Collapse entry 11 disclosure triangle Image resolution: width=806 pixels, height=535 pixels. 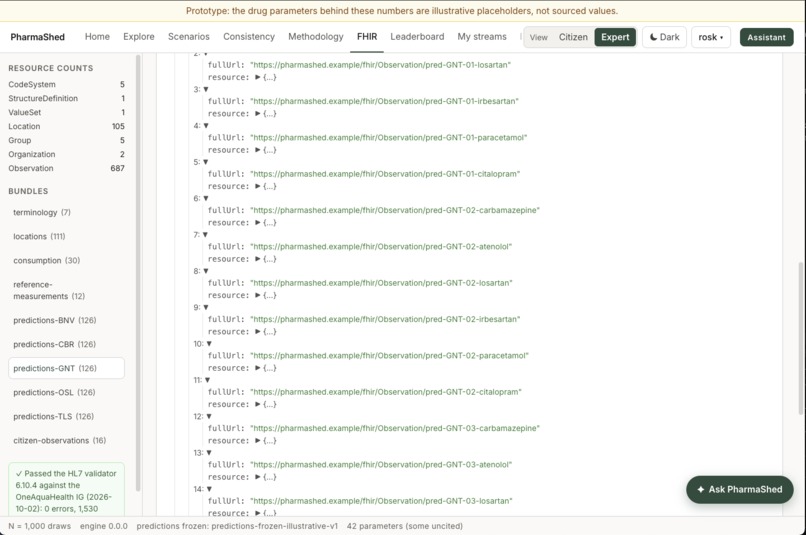(x=207, y=380)
